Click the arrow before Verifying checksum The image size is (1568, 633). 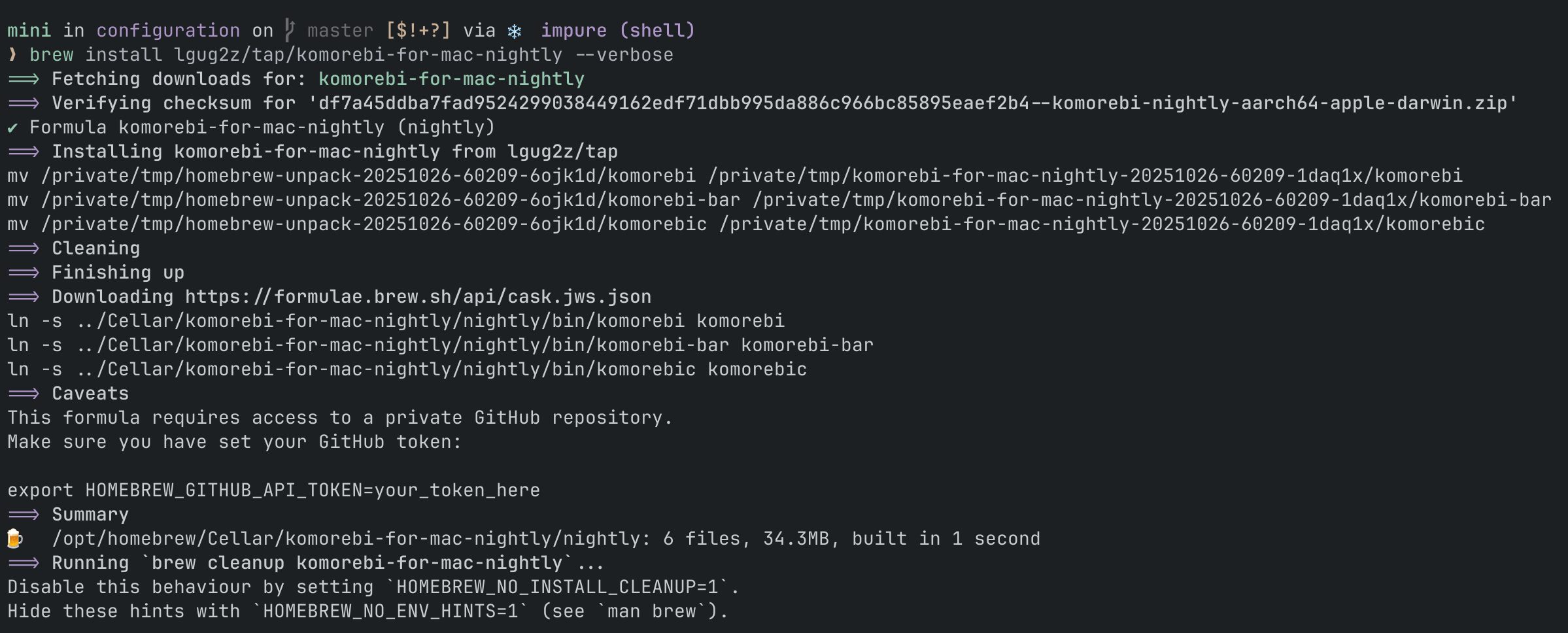click(24, 103)
